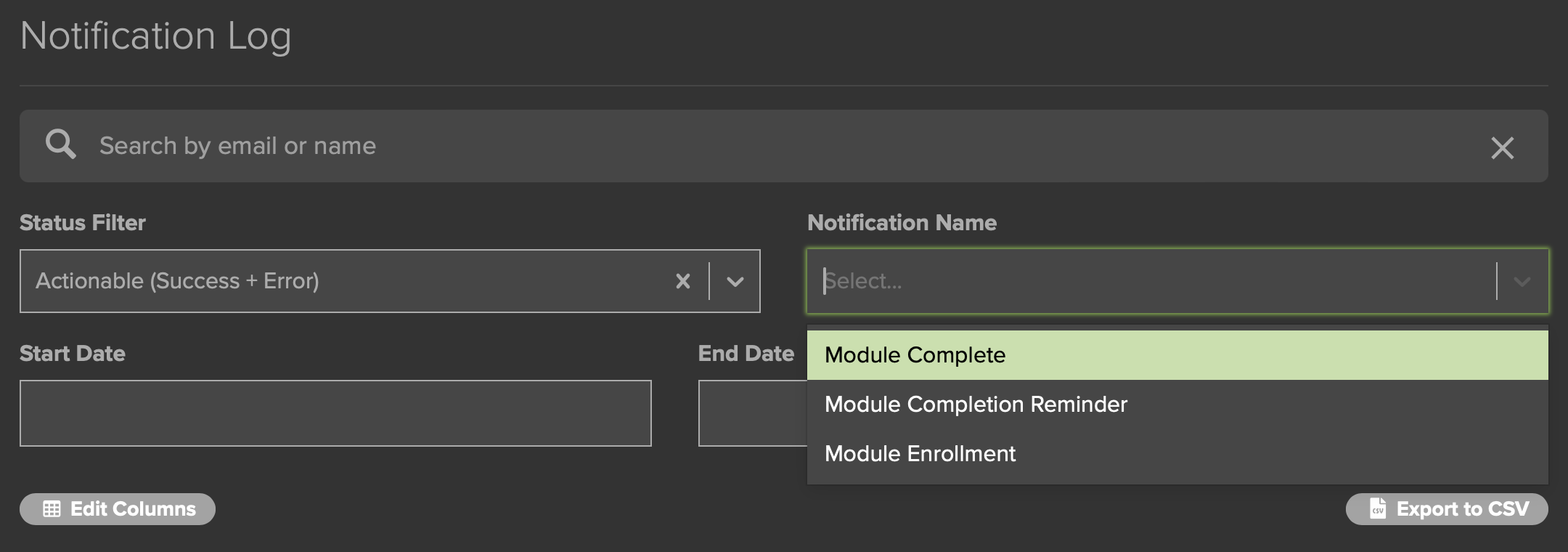The width and height of the screenshot is (1568, 552).
Task: Clear the search field with the X
Action: tap(1502, 148)
